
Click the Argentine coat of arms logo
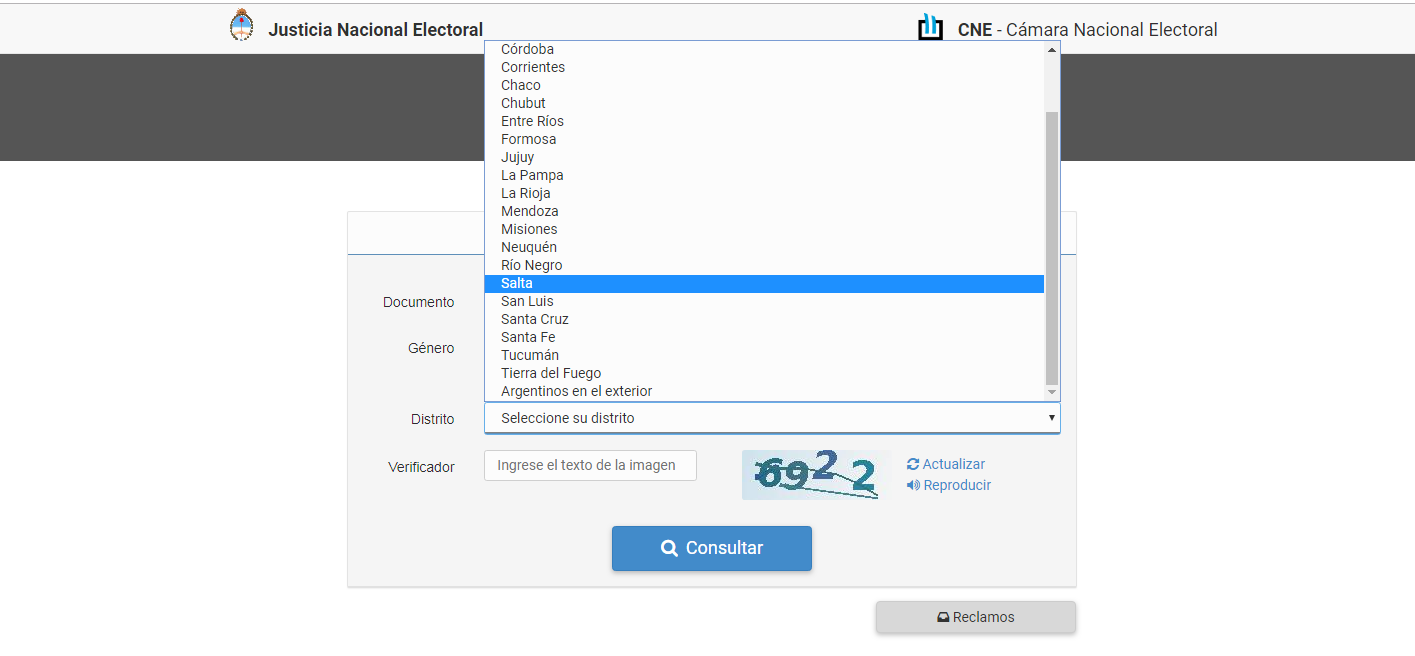tap(241, 26)
